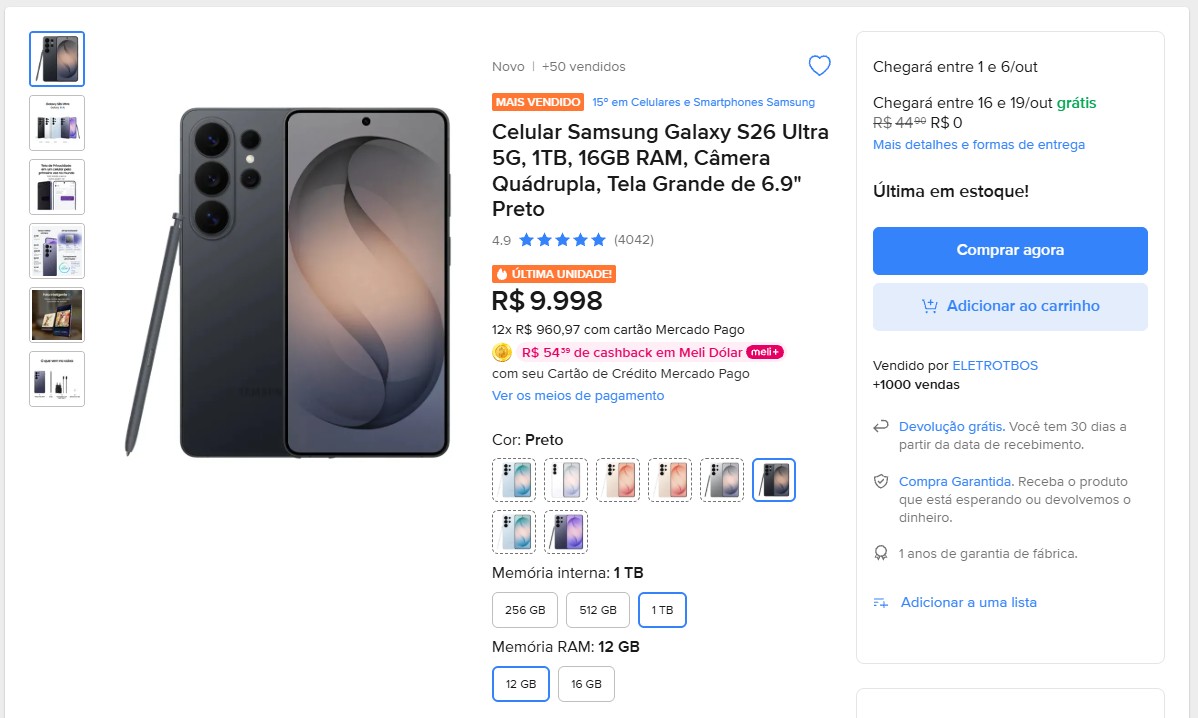Click the Comprar agora button
1198x718 pixels.
click(x=1010, y=251)
